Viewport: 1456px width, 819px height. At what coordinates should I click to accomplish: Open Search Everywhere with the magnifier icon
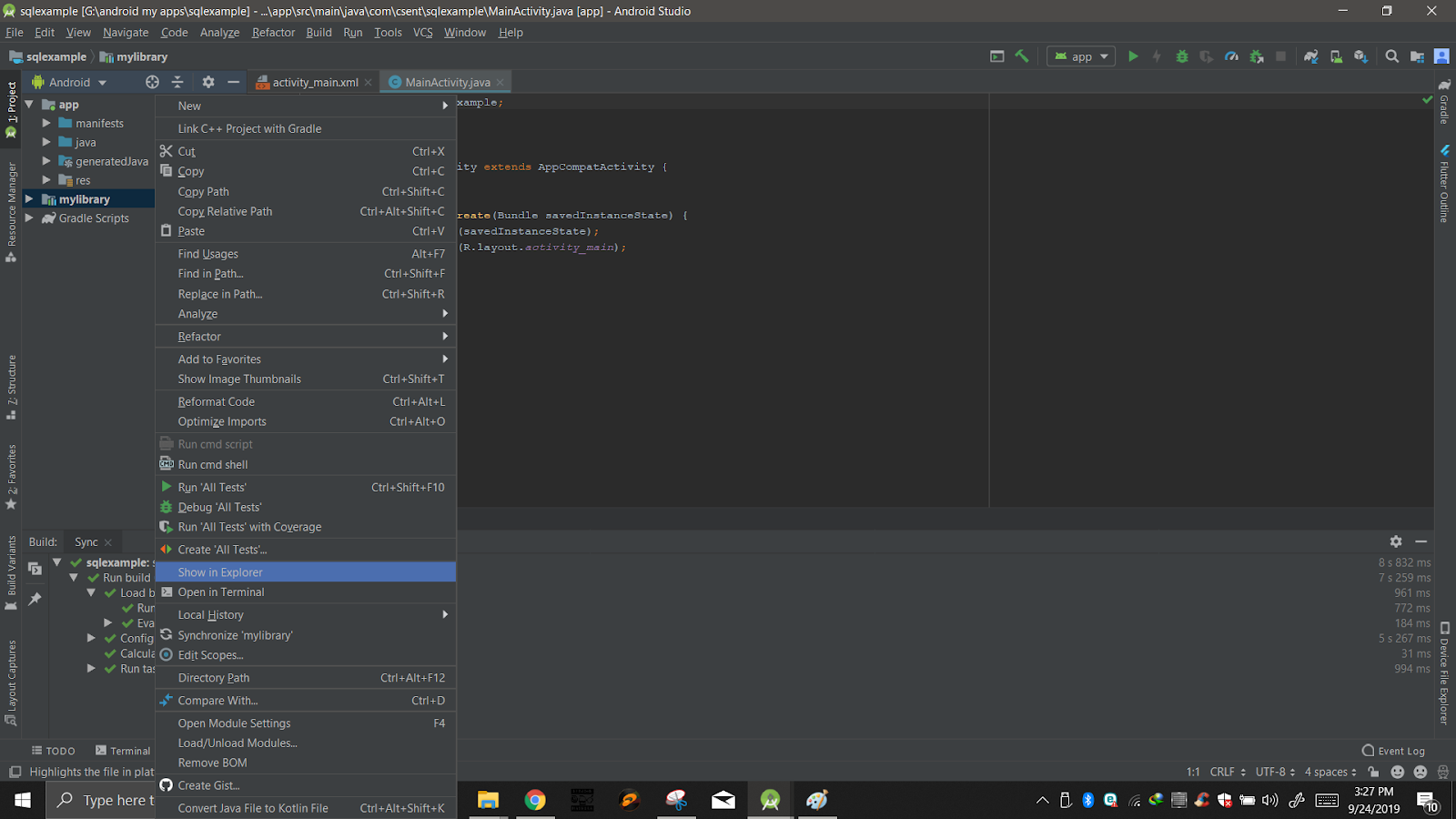[1392, 56]
